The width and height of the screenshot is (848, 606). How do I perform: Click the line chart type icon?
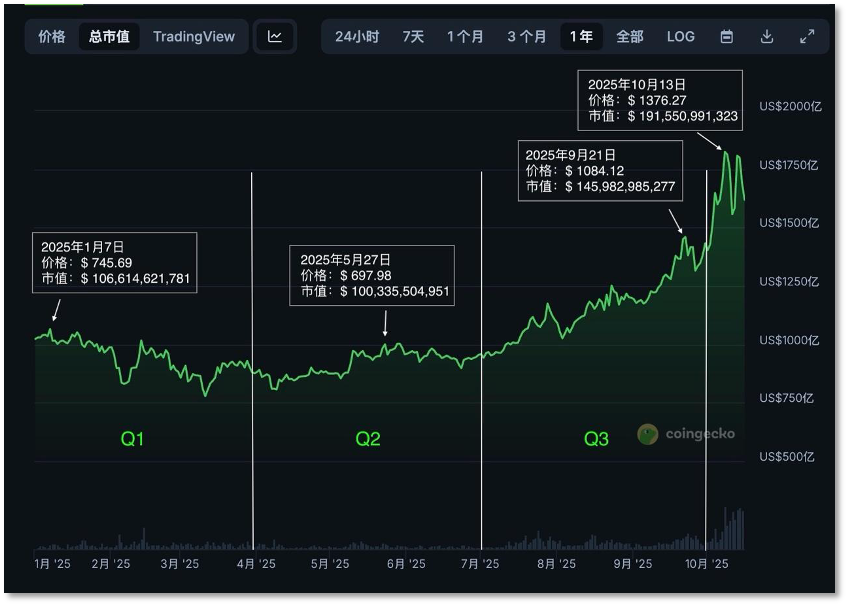coord(275,37)
